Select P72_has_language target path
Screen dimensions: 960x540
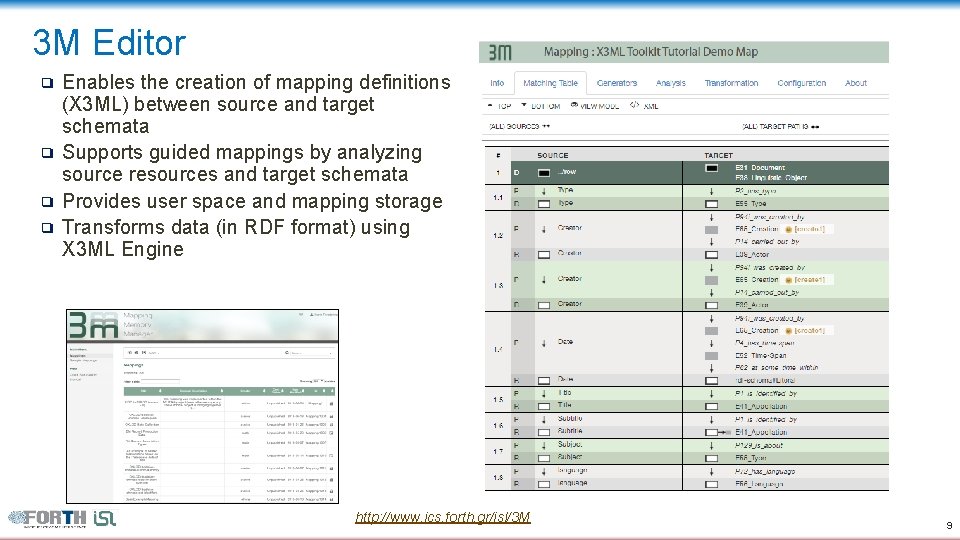[x=765, y=471]
